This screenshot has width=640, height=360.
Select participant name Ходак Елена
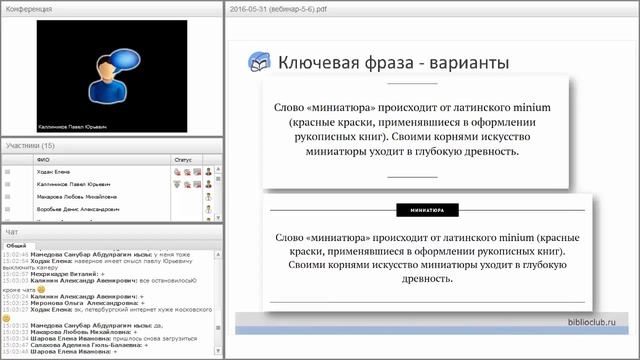tap(53, 172)
